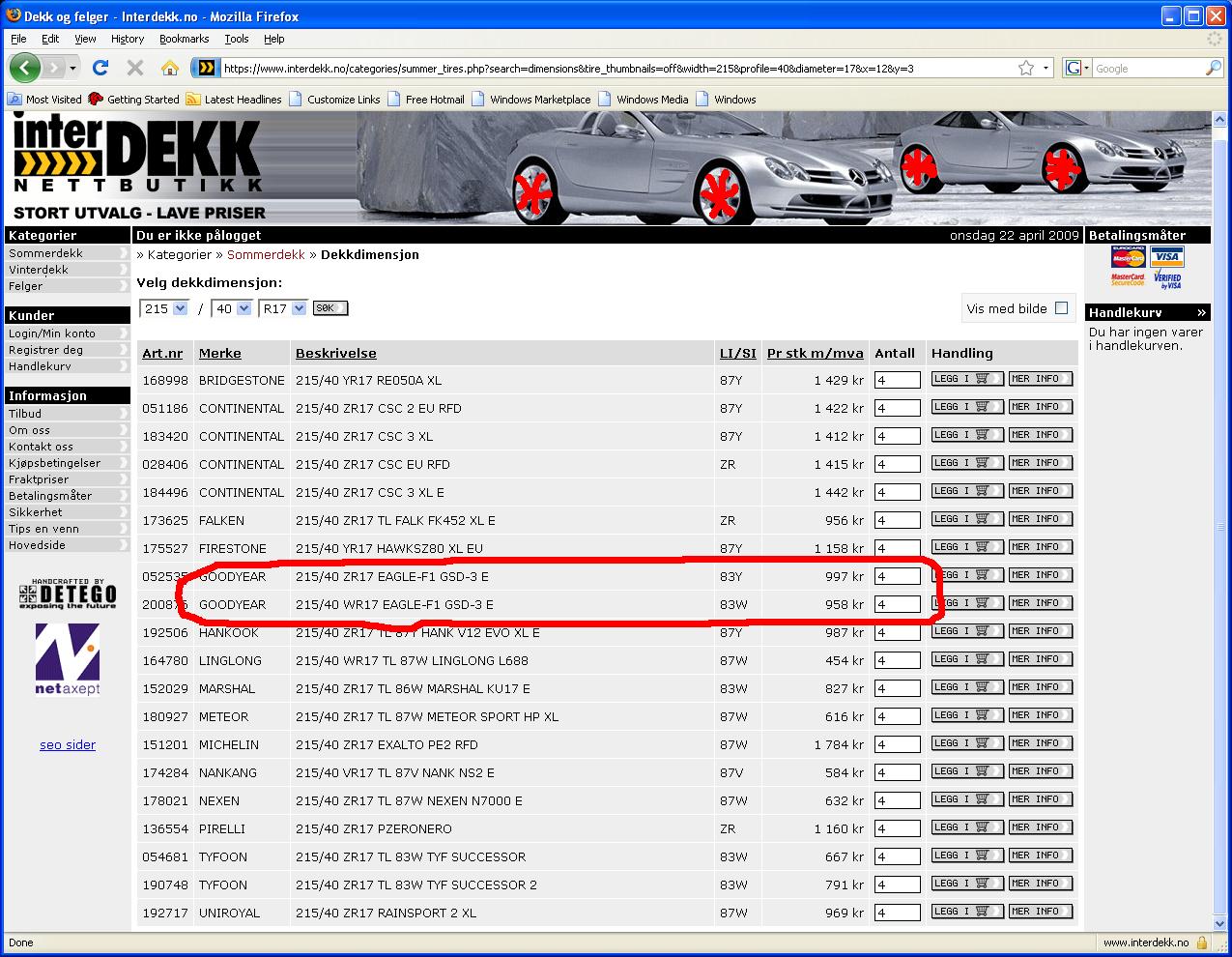Viewport: 1232px width, 957px height.
Task: Click the interDEKK Nettbutikk logo
Action: pos(136,166)
